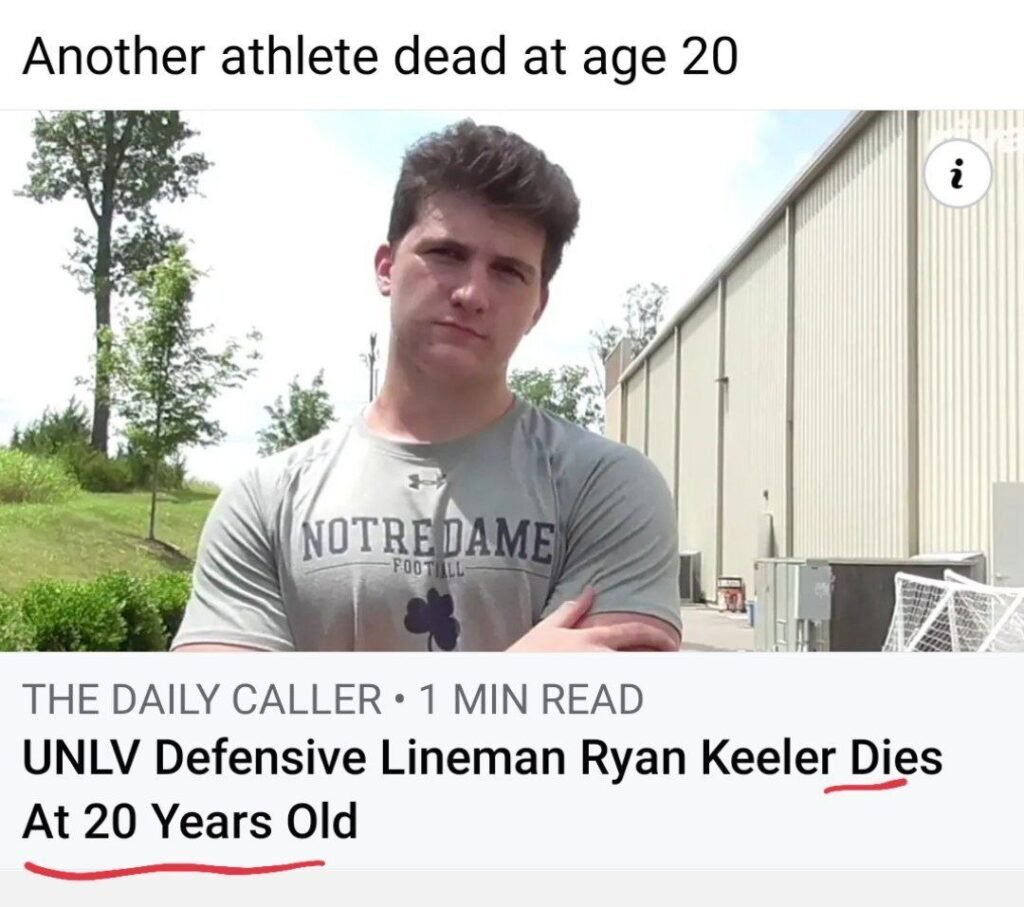Click the tall tree in the photo
Image resolution: width=1024 pixels, height=907 pixels.
click(104, 281)
